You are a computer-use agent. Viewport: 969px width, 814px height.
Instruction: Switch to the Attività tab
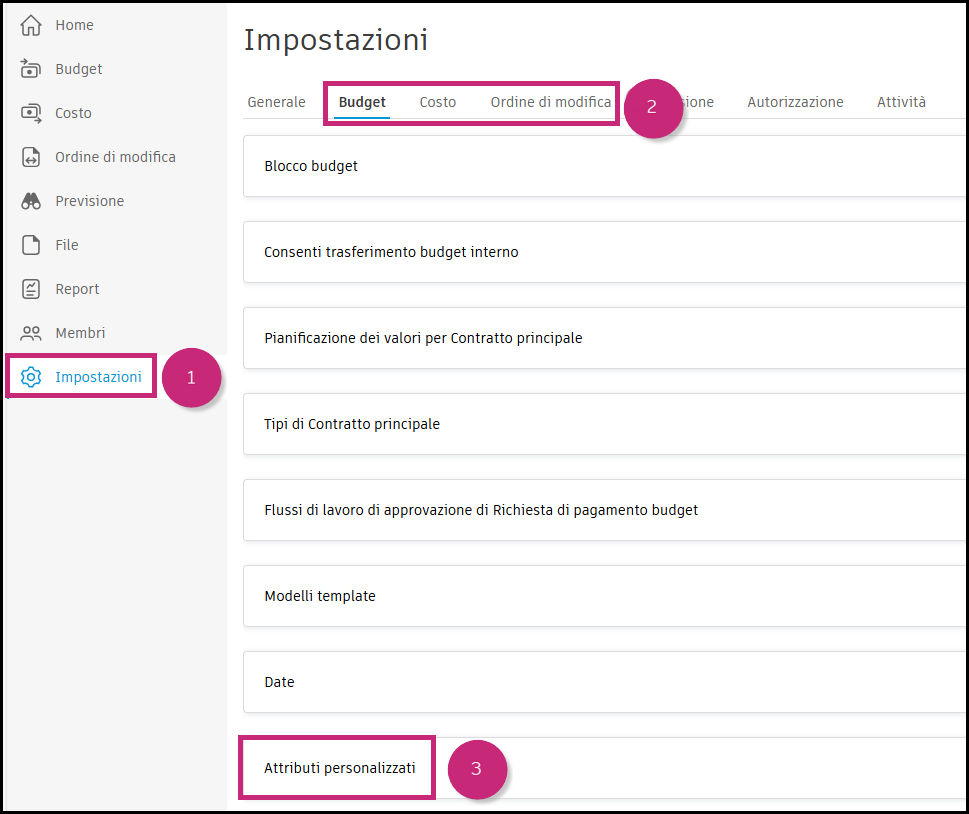pos(900,101)
